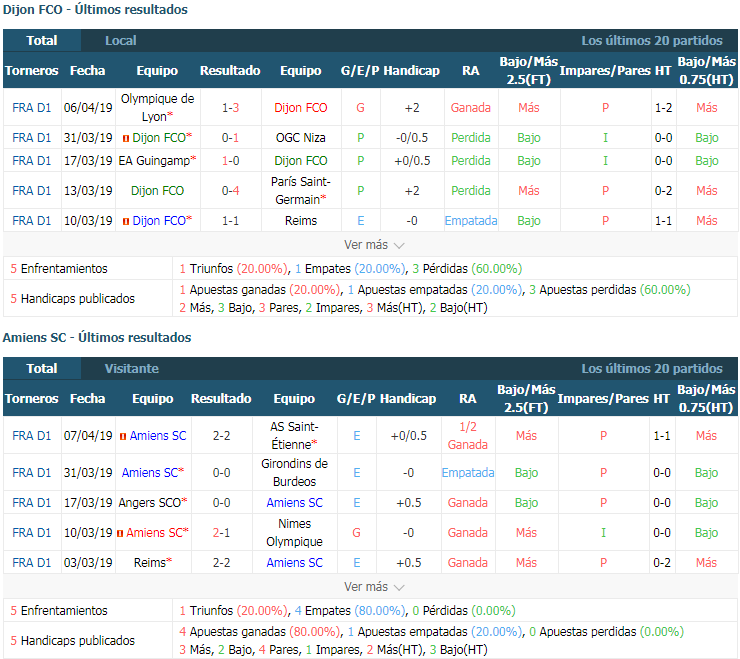Click EA Guingamp team name

pos(154,161)
